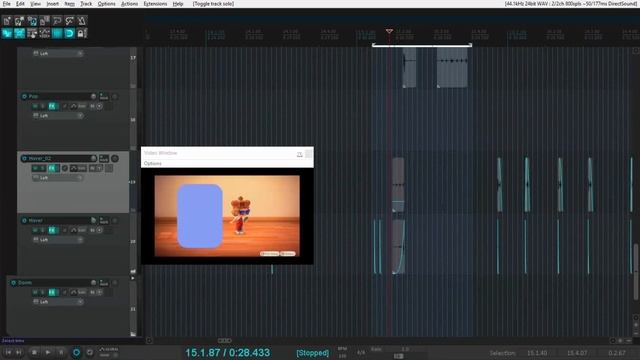Click envelope/trim button on Boom track

[78, 292]
